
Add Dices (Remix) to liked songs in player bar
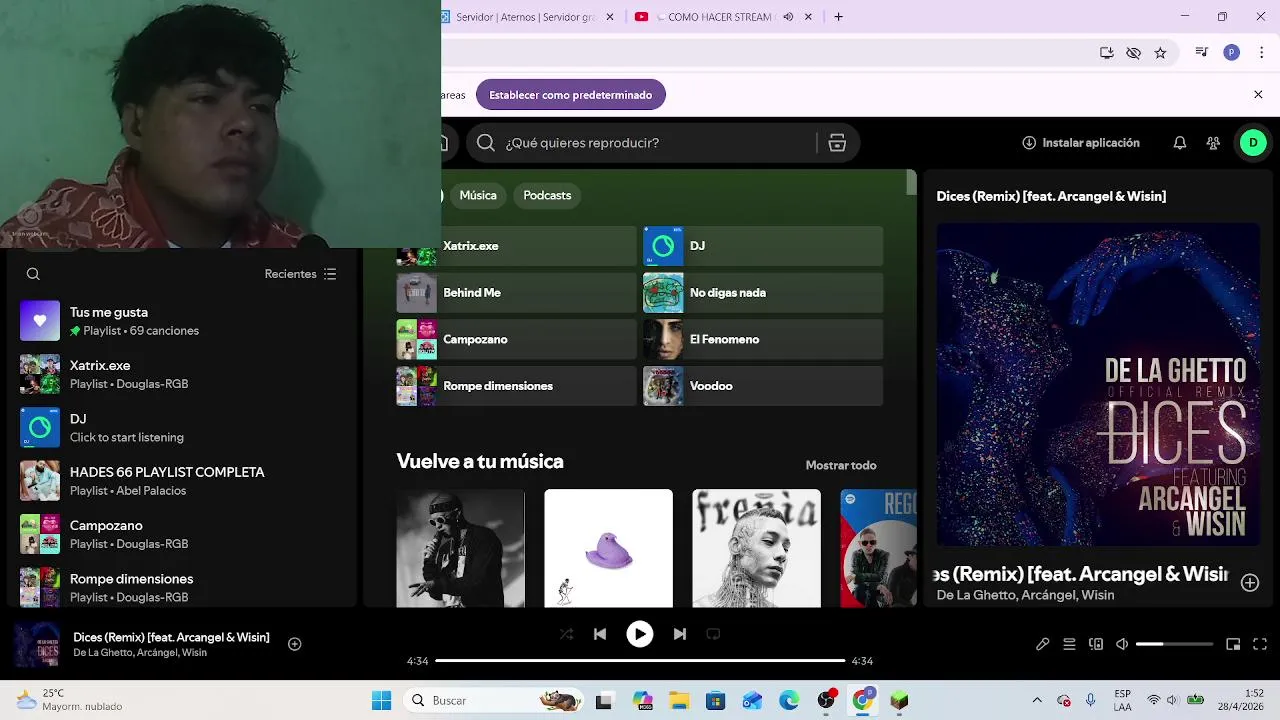point(295,644)
